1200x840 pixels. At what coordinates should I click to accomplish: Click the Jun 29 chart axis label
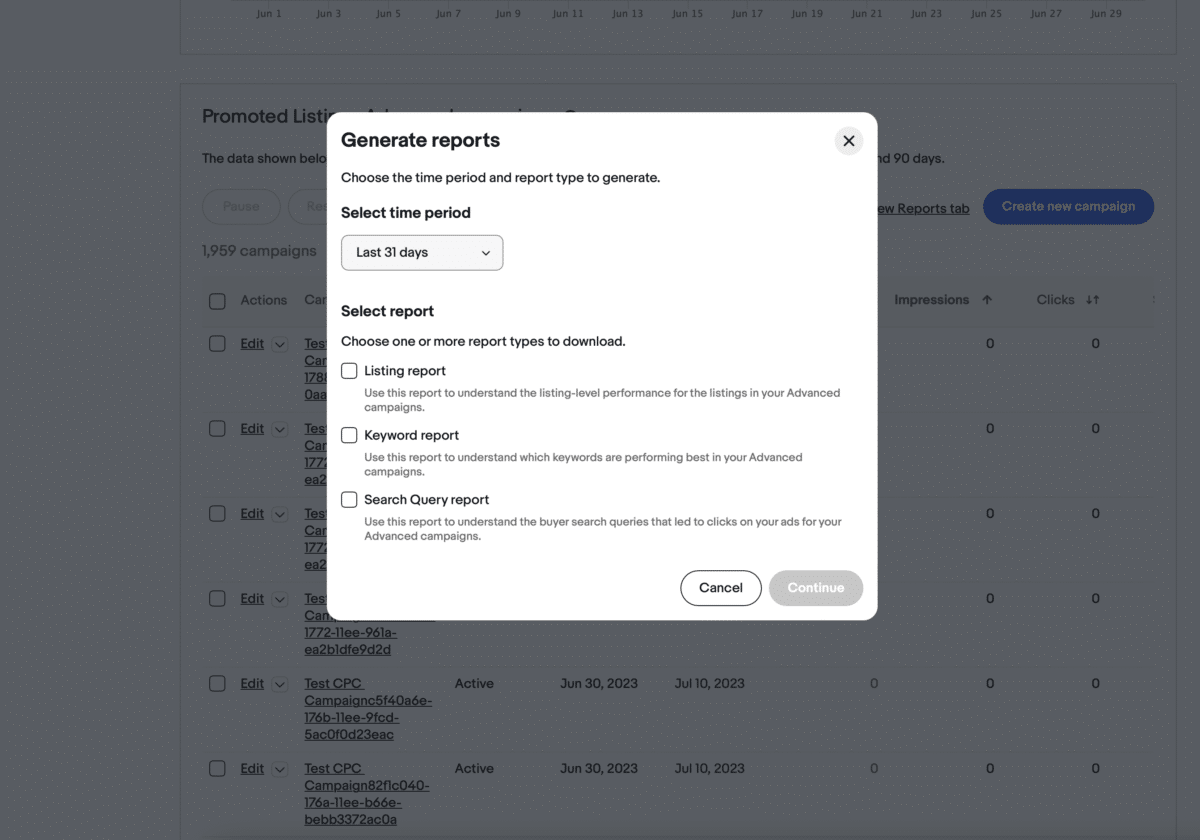pos(1106,14)
